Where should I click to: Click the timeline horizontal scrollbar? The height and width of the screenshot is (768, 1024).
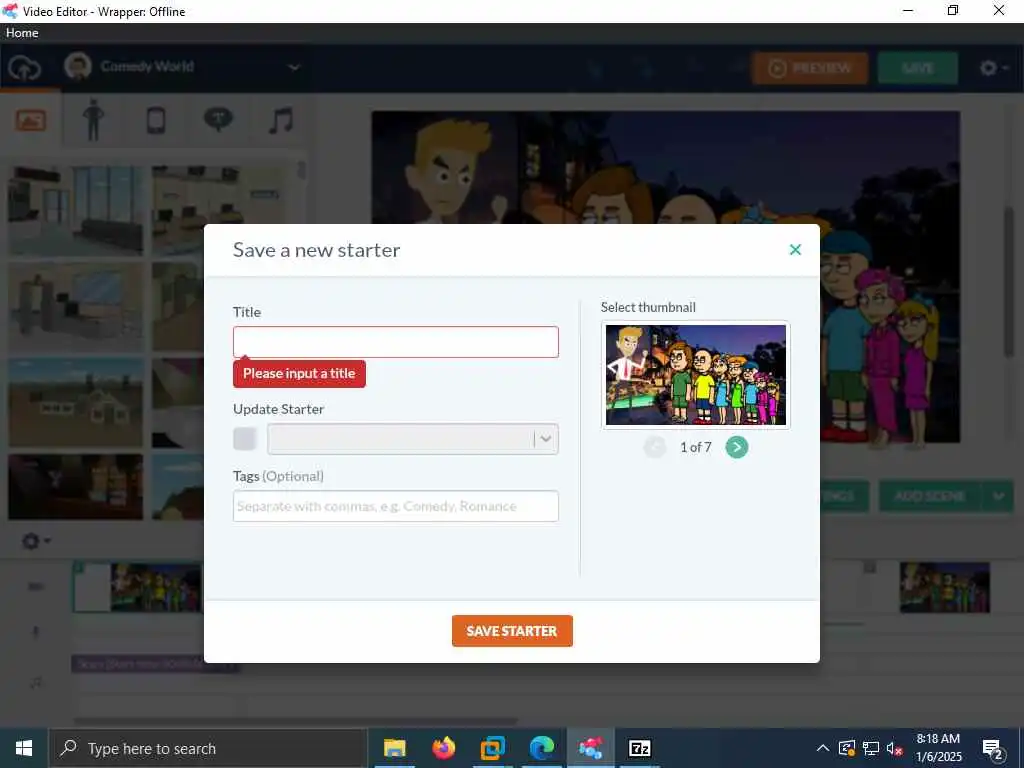tap(295, 721)
